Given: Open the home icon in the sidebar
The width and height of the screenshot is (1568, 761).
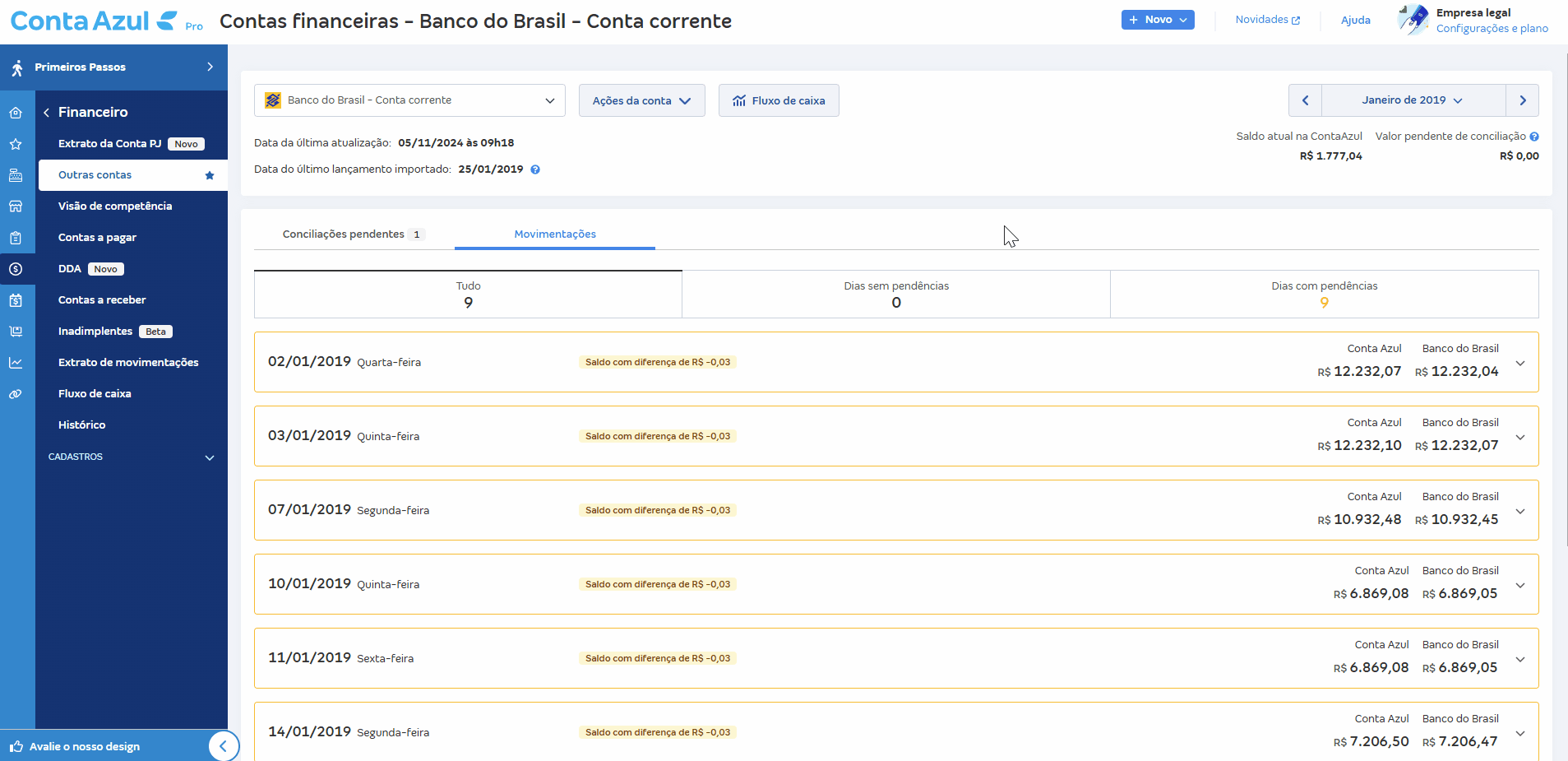Looking at the screenshot, I should tap(16, 111).
